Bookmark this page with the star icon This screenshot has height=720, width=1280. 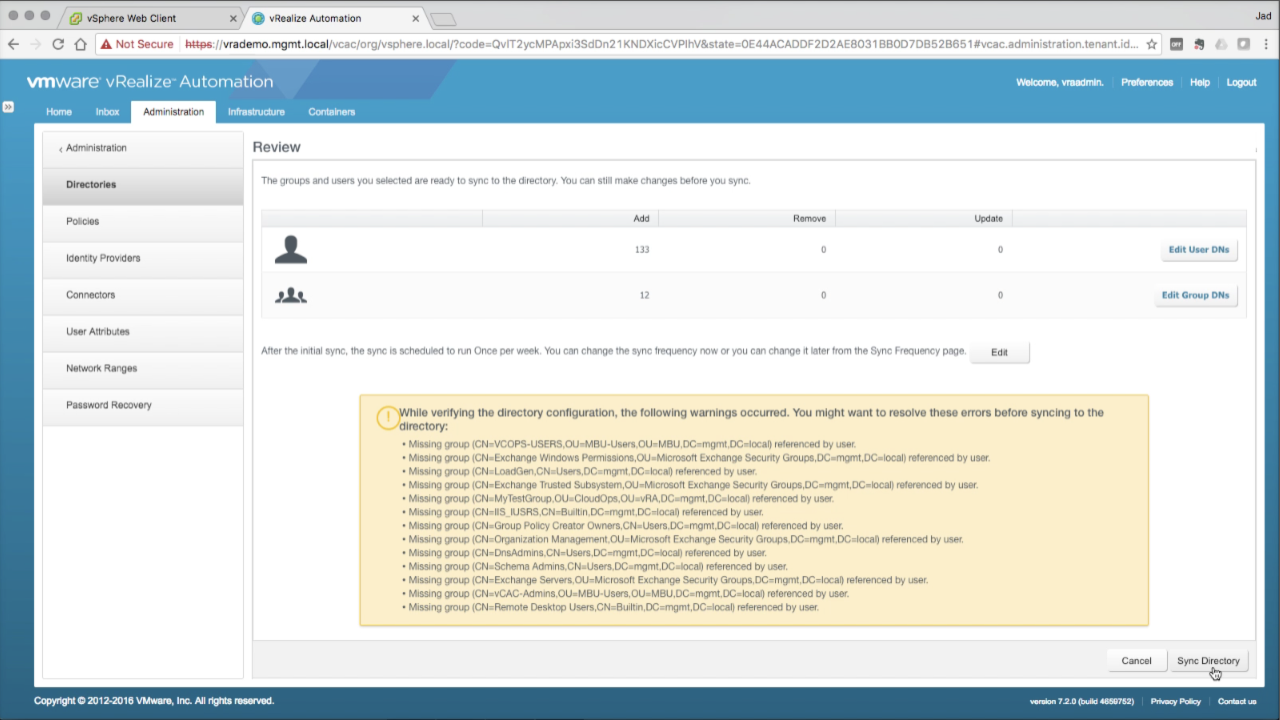coord(1151,44)
